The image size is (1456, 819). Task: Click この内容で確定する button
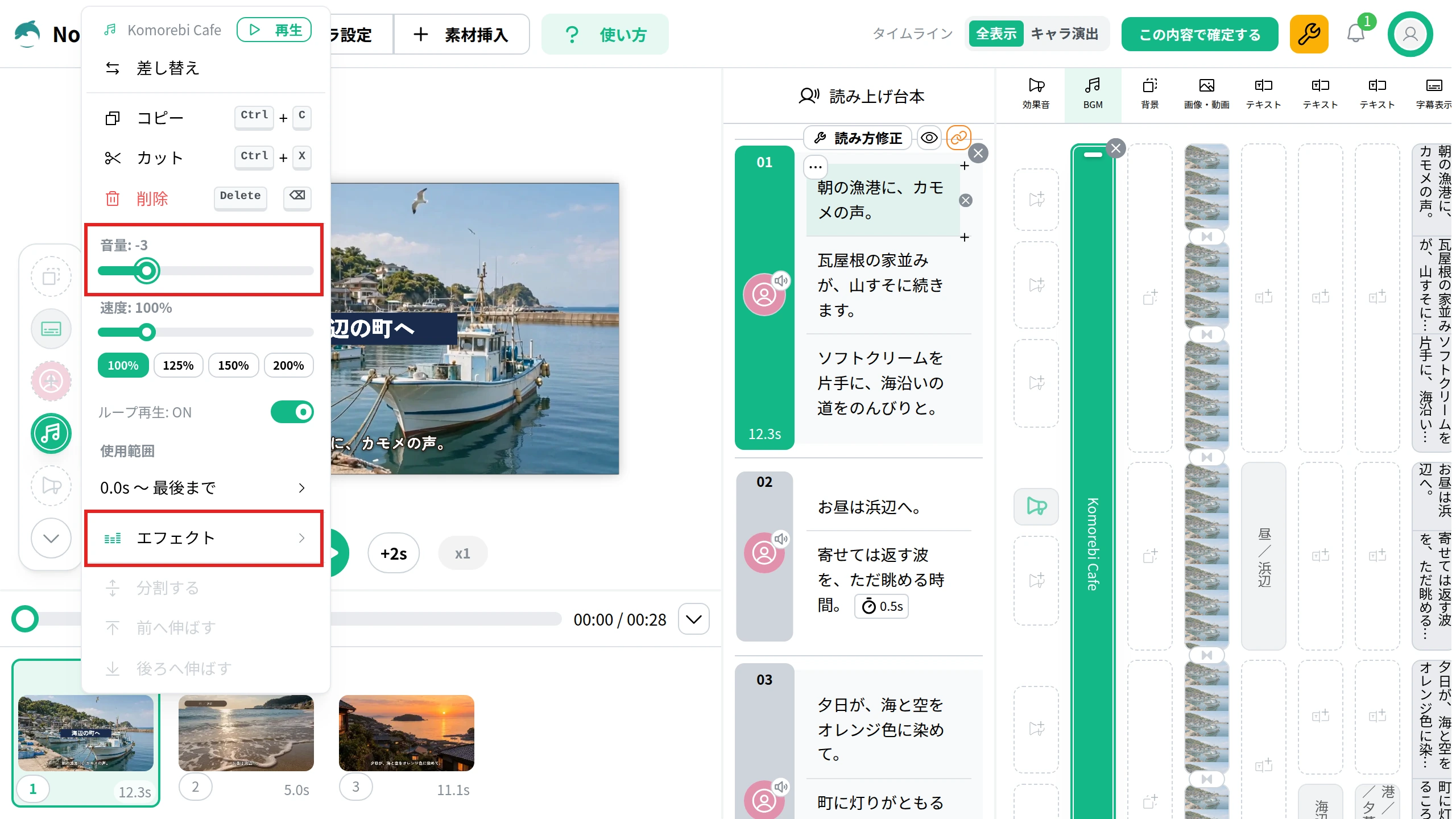pyautogui.click(x=1199, y=34)
